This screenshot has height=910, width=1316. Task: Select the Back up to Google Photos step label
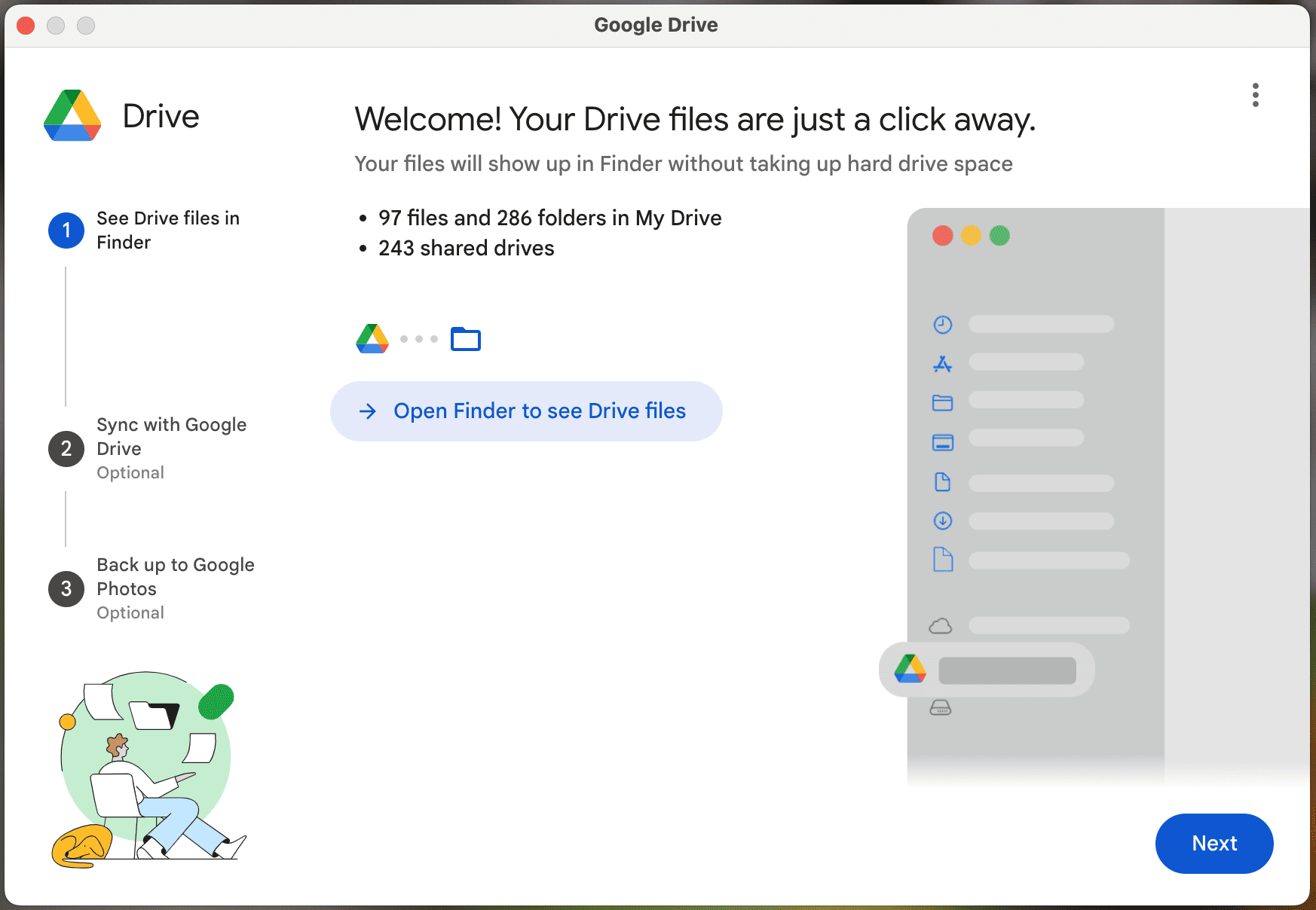click(175, 576)
